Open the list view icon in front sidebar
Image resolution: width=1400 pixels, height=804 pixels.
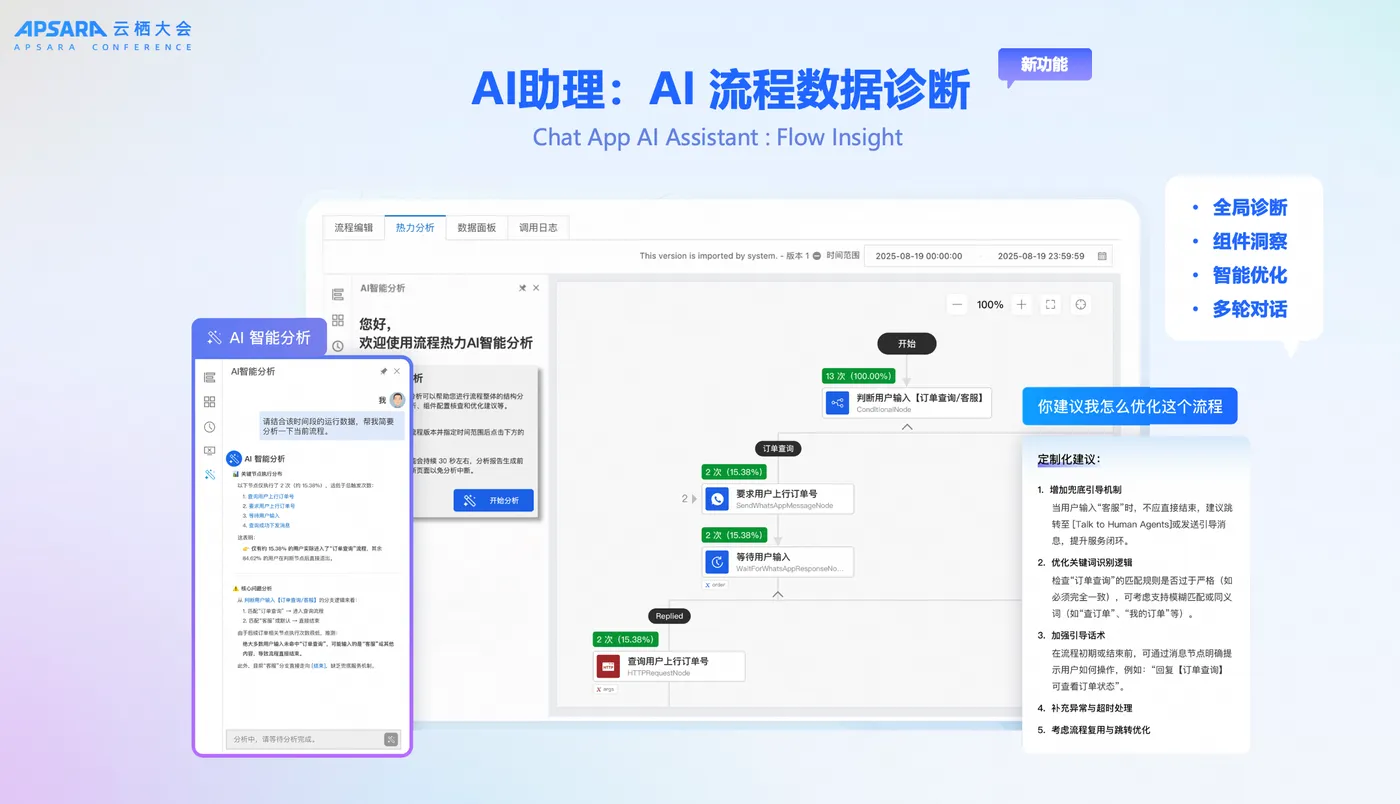(209, 377)
